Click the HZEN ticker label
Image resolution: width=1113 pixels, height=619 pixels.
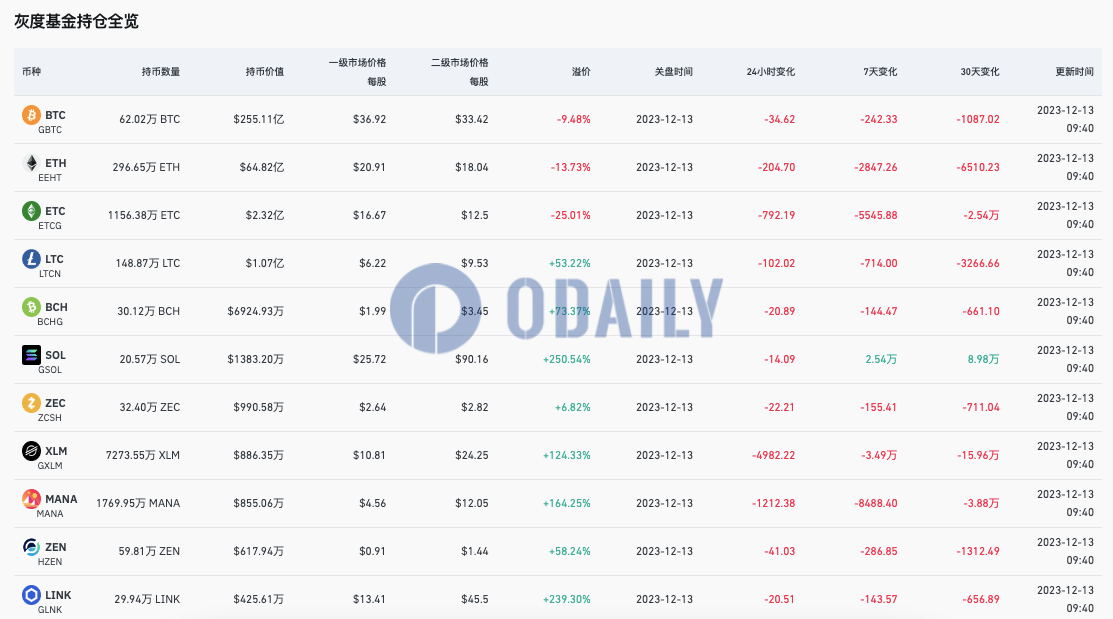(x=50, y=562)
